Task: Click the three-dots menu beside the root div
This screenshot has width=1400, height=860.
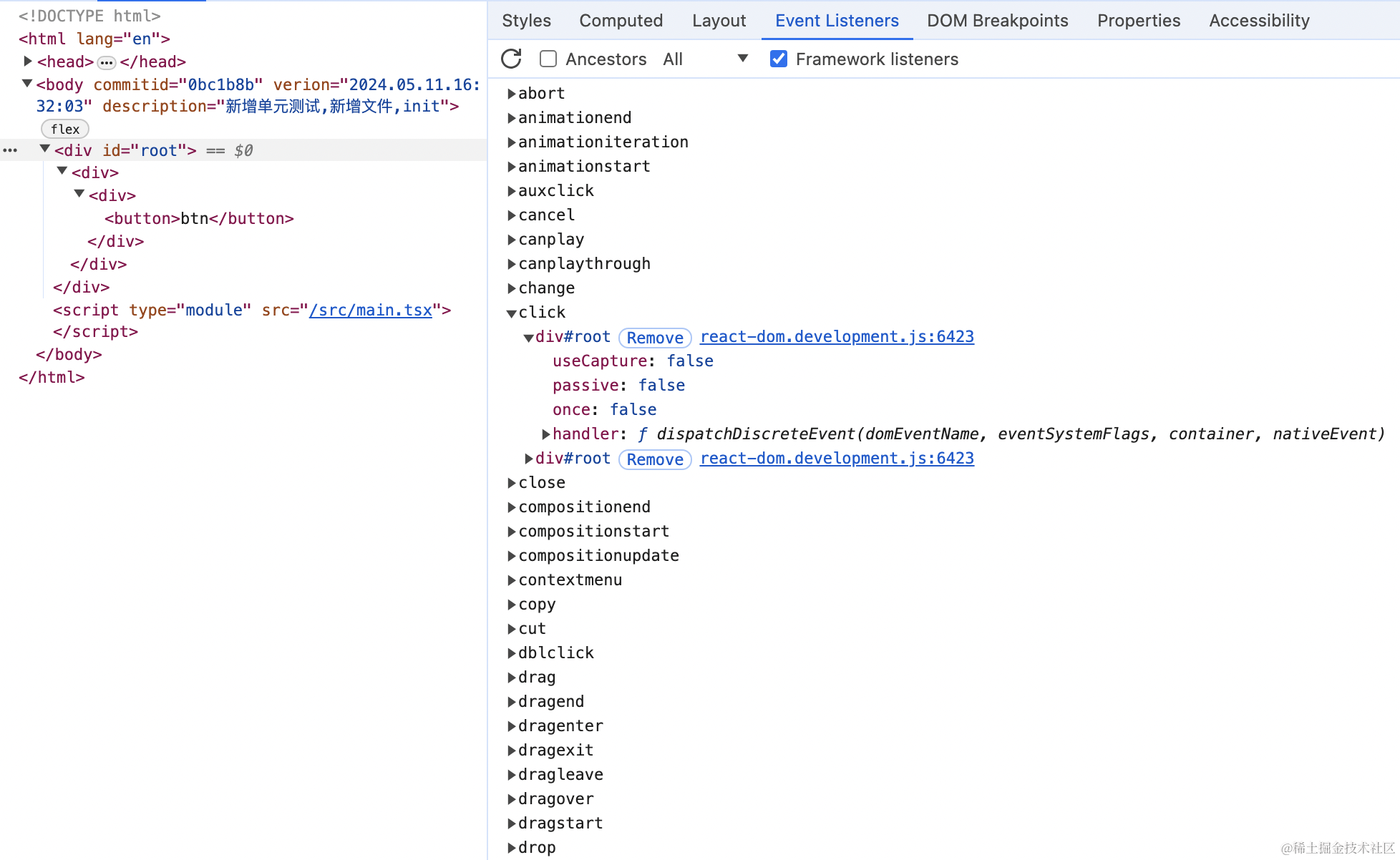Action: 10,150
